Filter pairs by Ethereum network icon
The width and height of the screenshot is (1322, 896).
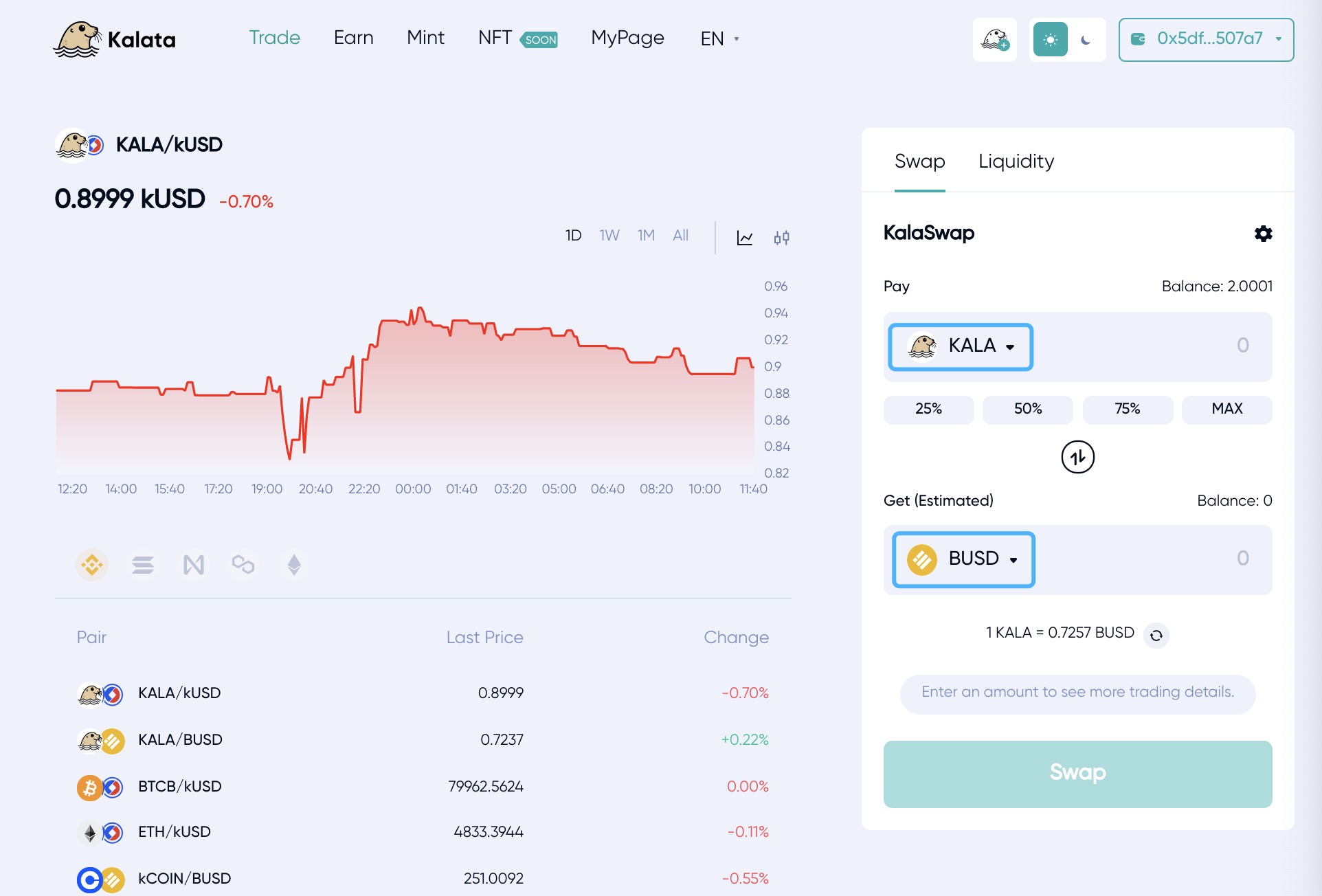tap(294, 565)
